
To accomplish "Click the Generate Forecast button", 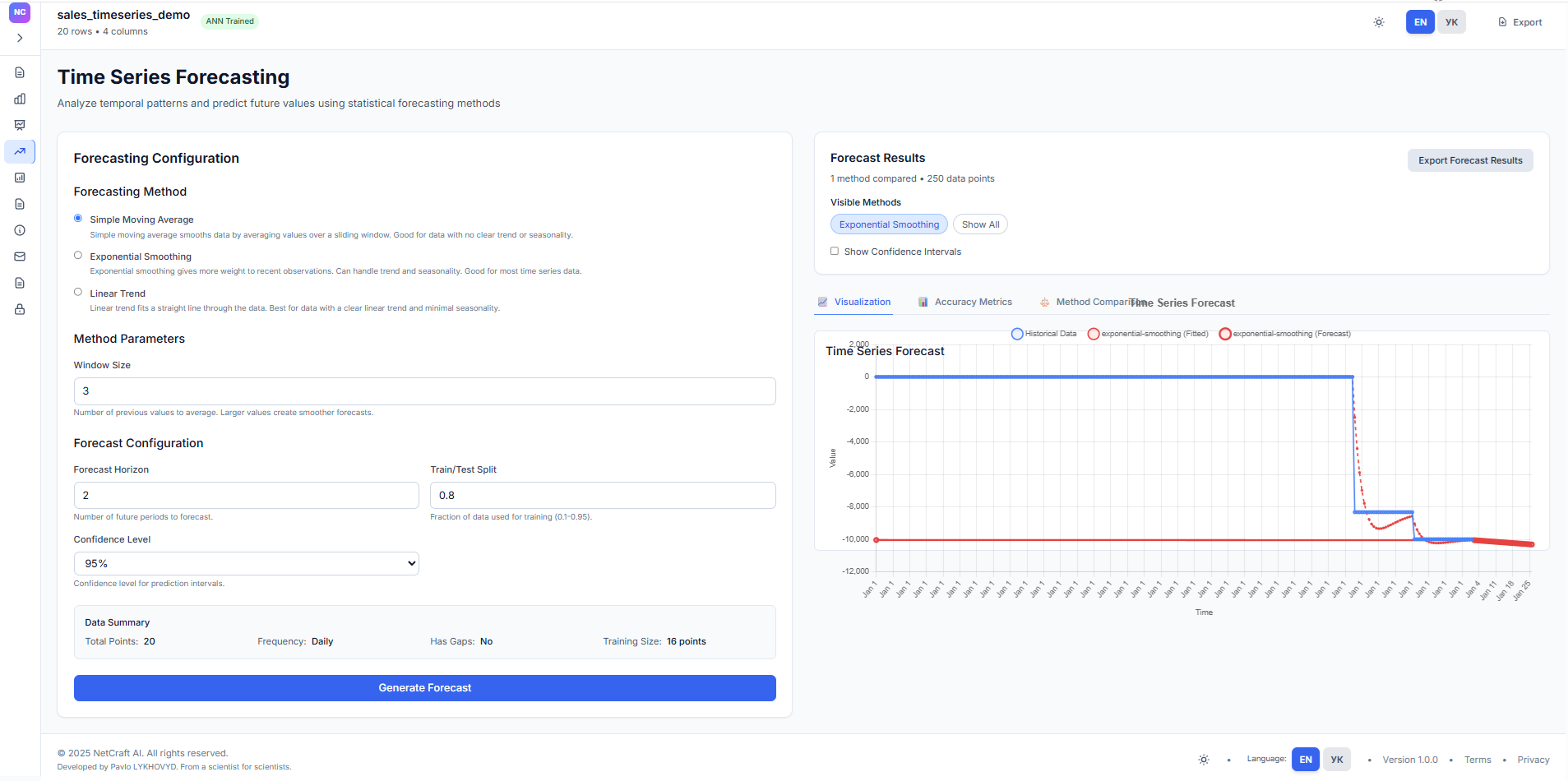I will coord(425,688).
